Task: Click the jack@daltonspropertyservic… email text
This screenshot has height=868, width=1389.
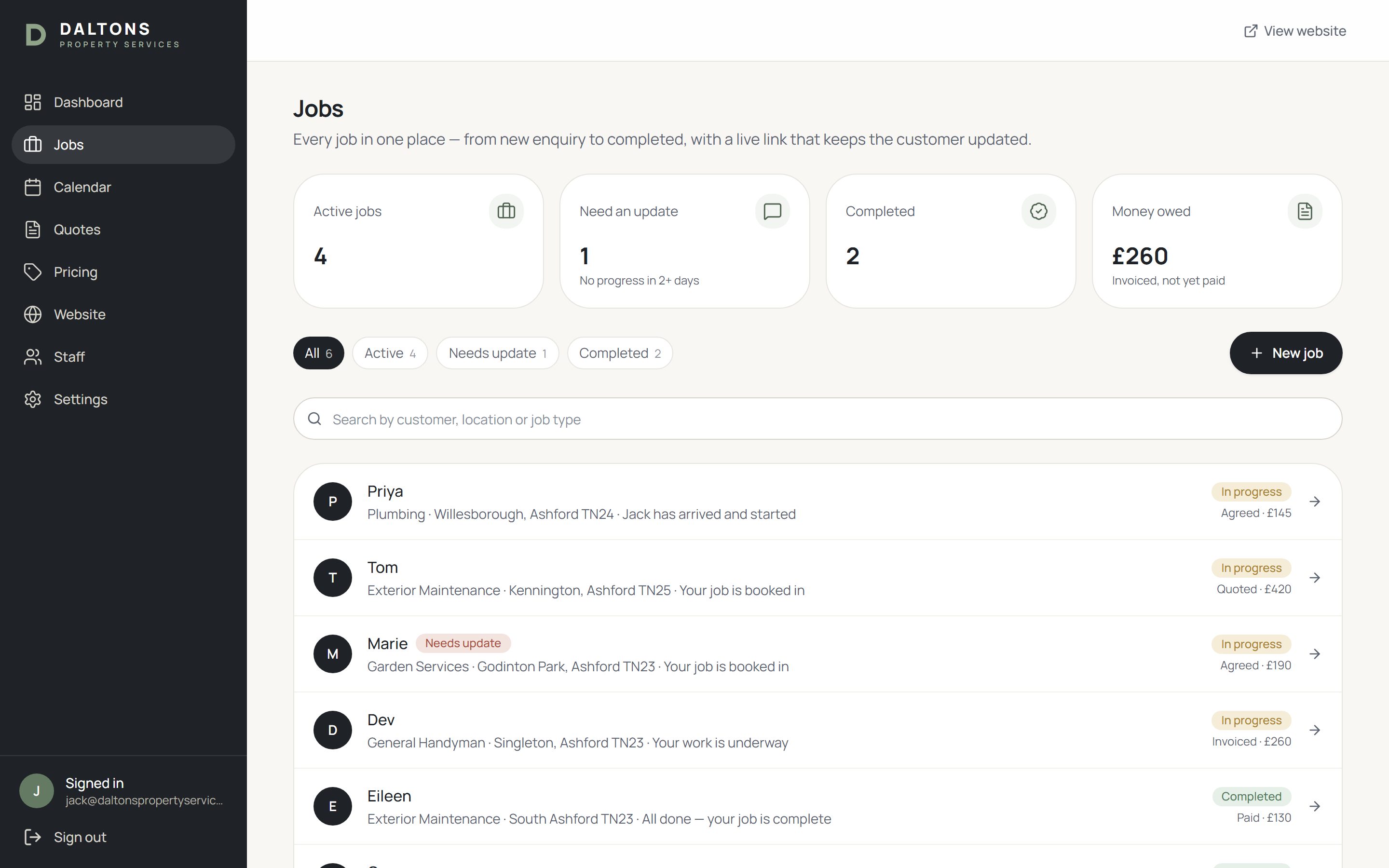Action: (144, 800)
